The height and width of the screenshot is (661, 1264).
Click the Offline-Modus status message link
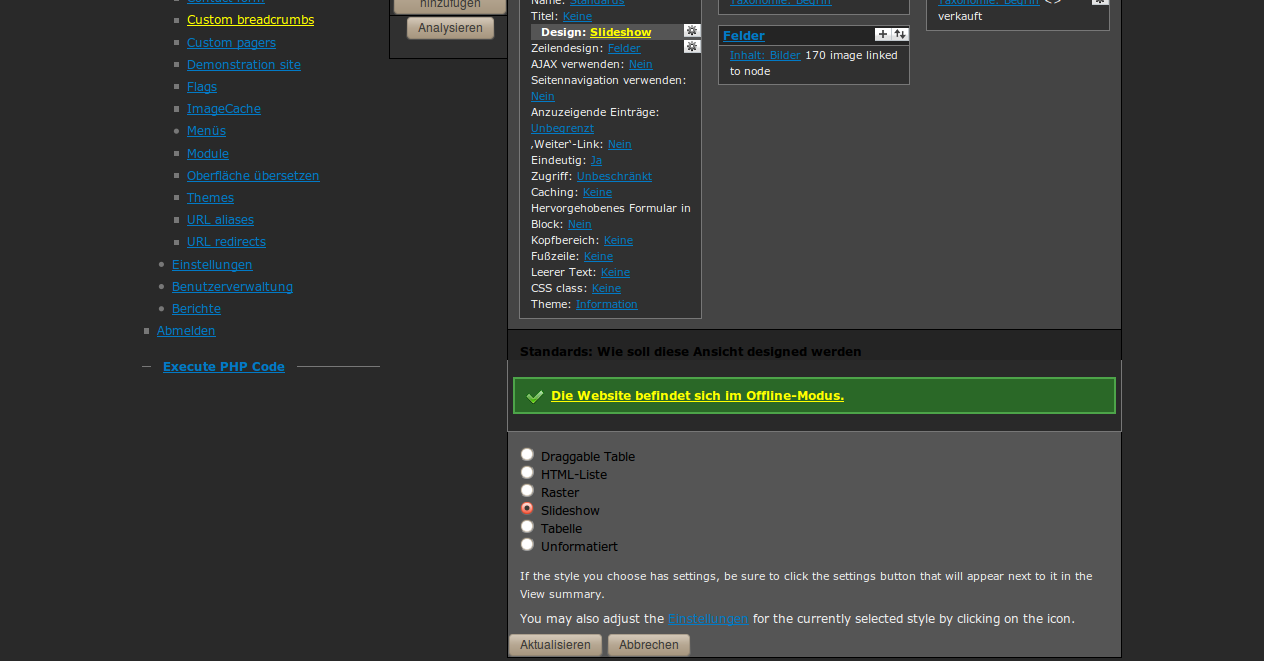(697, 396)
